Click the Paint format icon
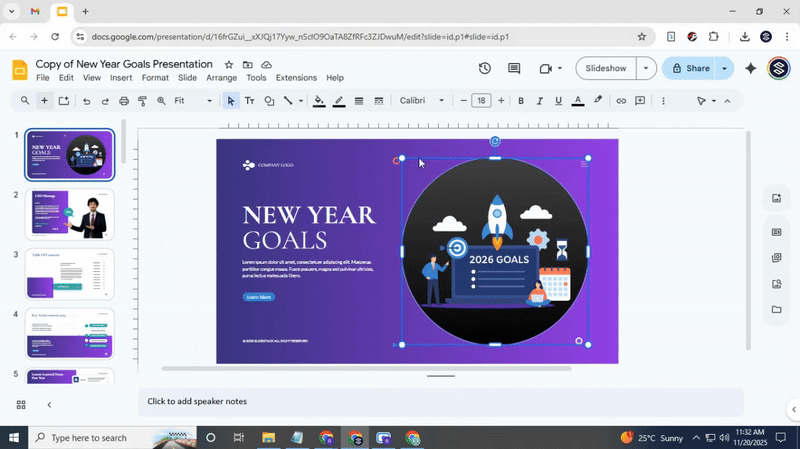Screen dimensions: 800x449 (x=143, y=101)
